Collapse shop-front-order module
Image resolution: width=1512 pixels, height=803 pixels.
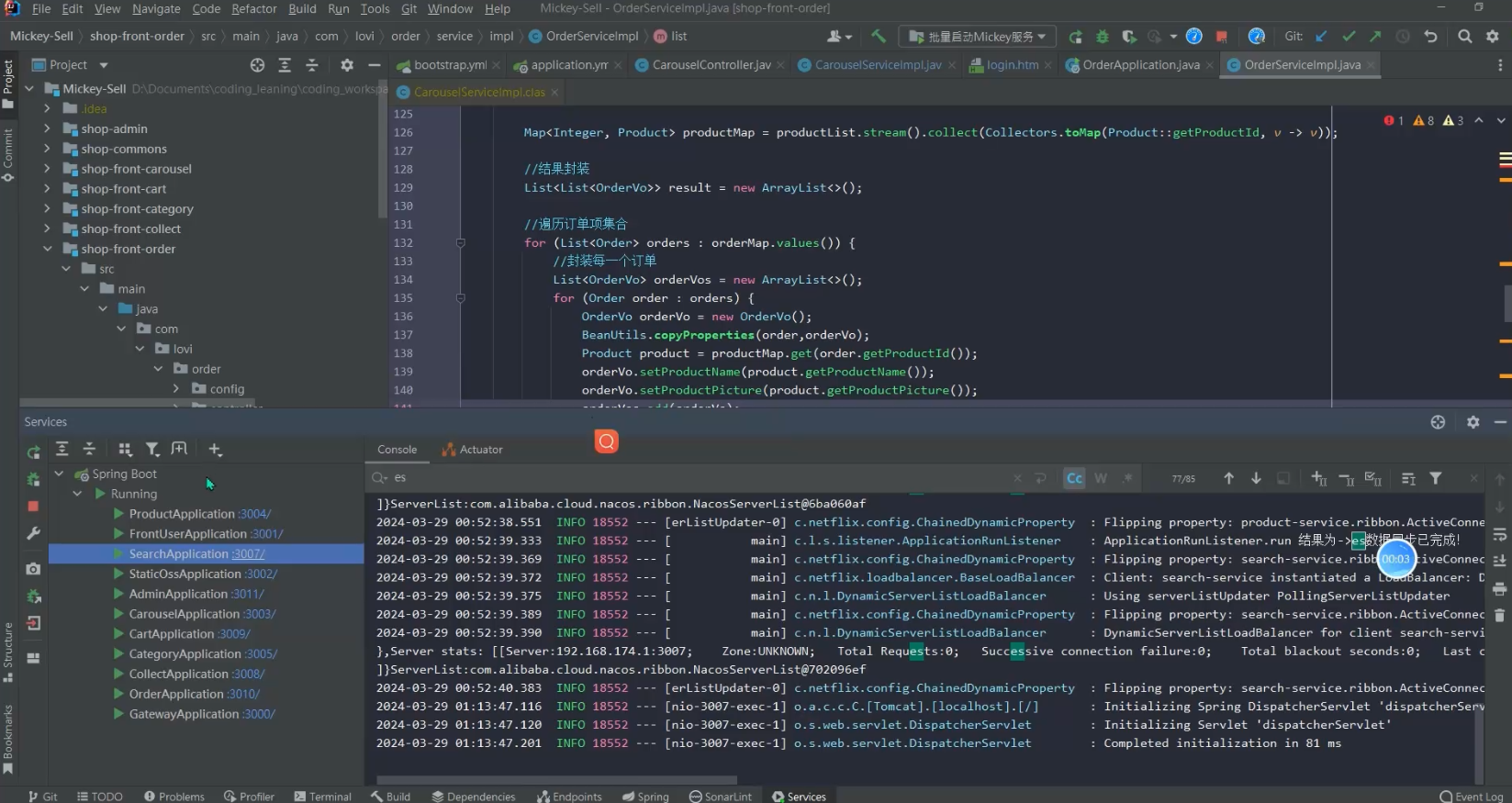coord(47,249)
